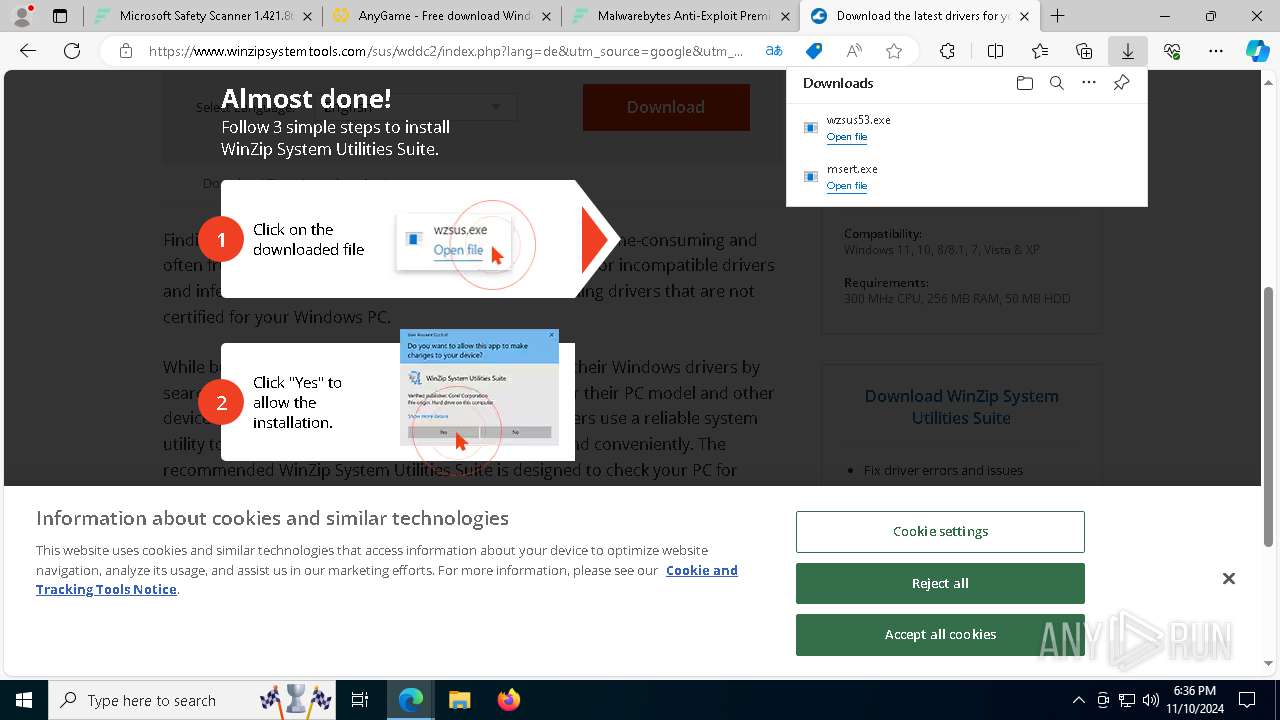This screenshot has height=720, width=1280.
Task: Open network status tray icon
Action: pos(1127,700)
